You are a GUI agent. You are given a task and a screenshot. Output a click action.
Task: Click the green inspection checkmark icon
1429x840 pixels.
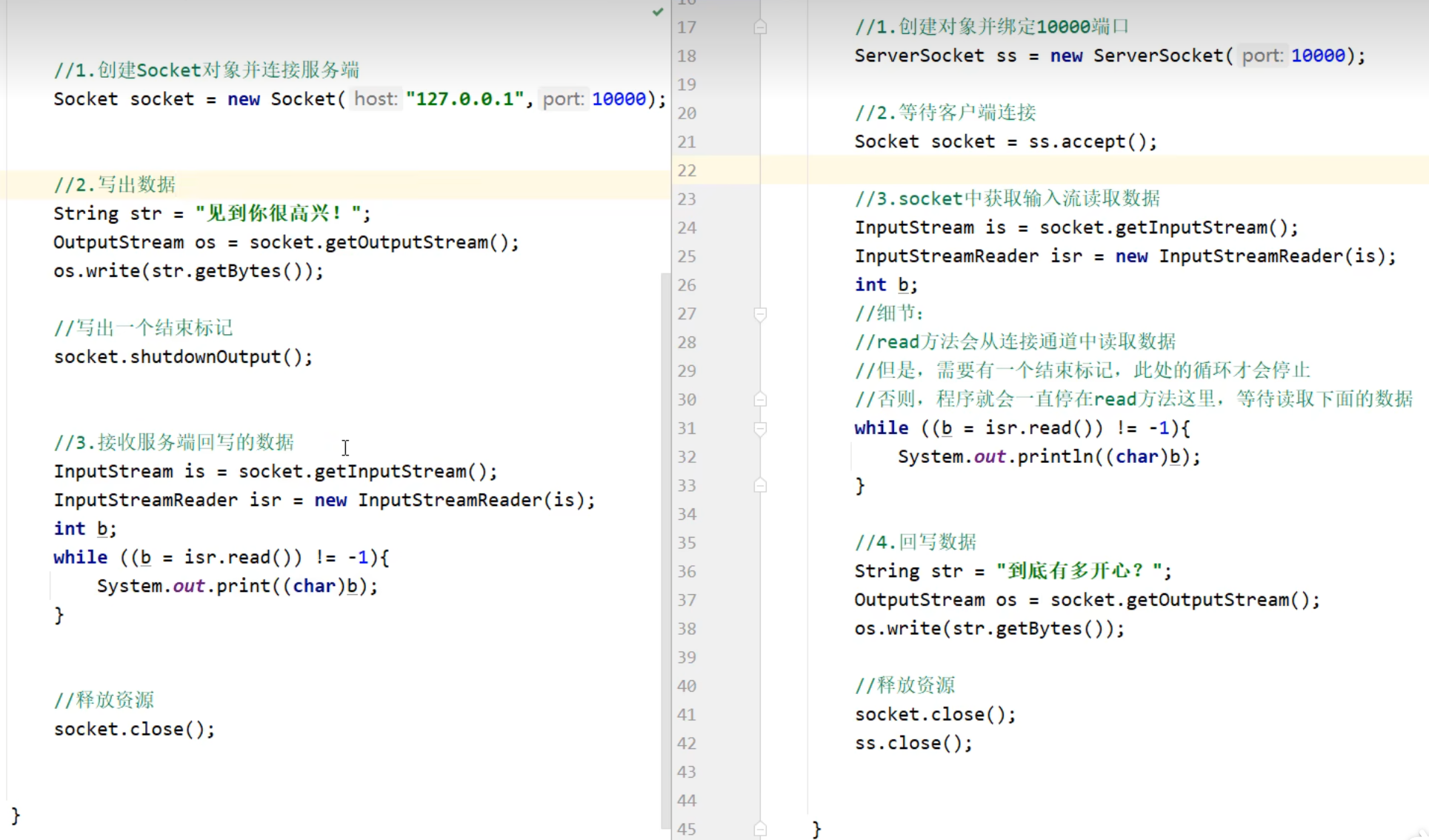click(x=657, y=11)
